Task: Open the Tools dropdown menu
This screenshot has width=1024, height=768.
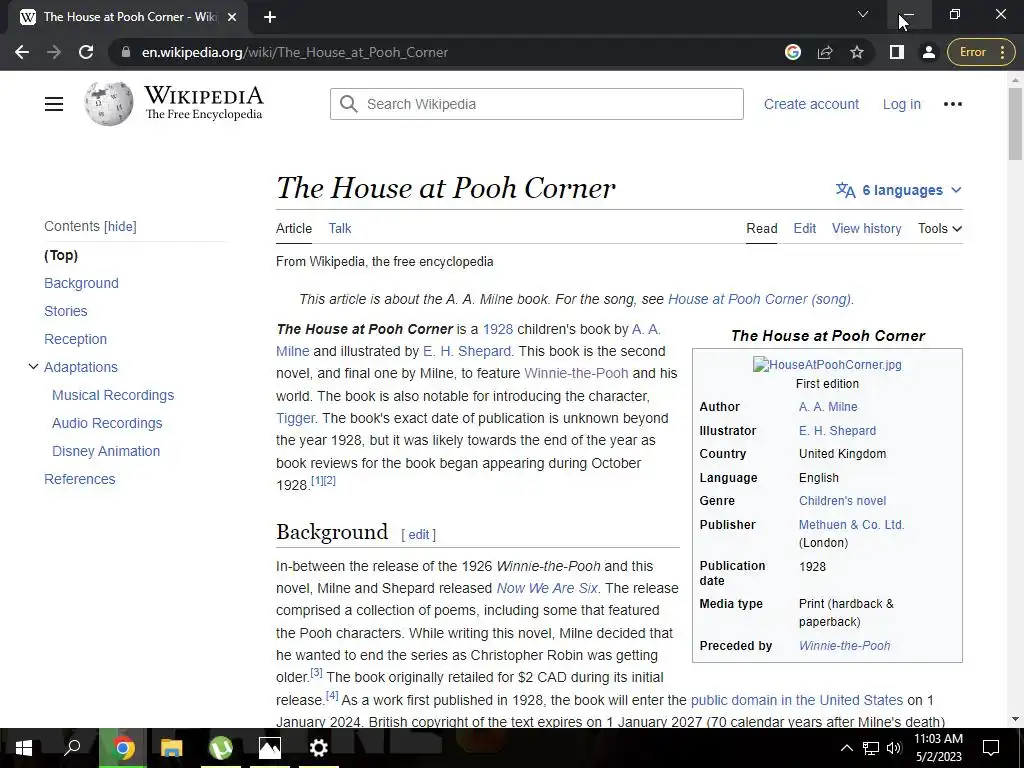Action: click(940, 229)
